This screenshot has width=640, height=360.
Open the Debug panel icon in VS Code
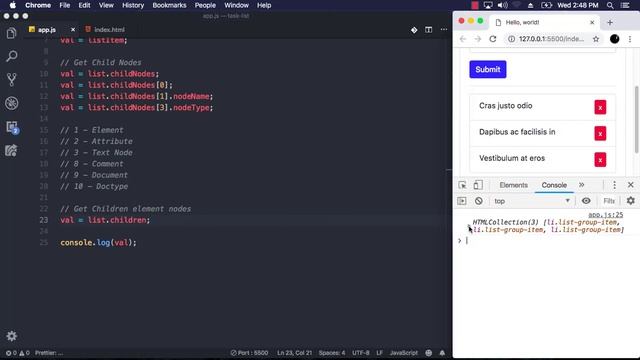click(x=11, y=103)
